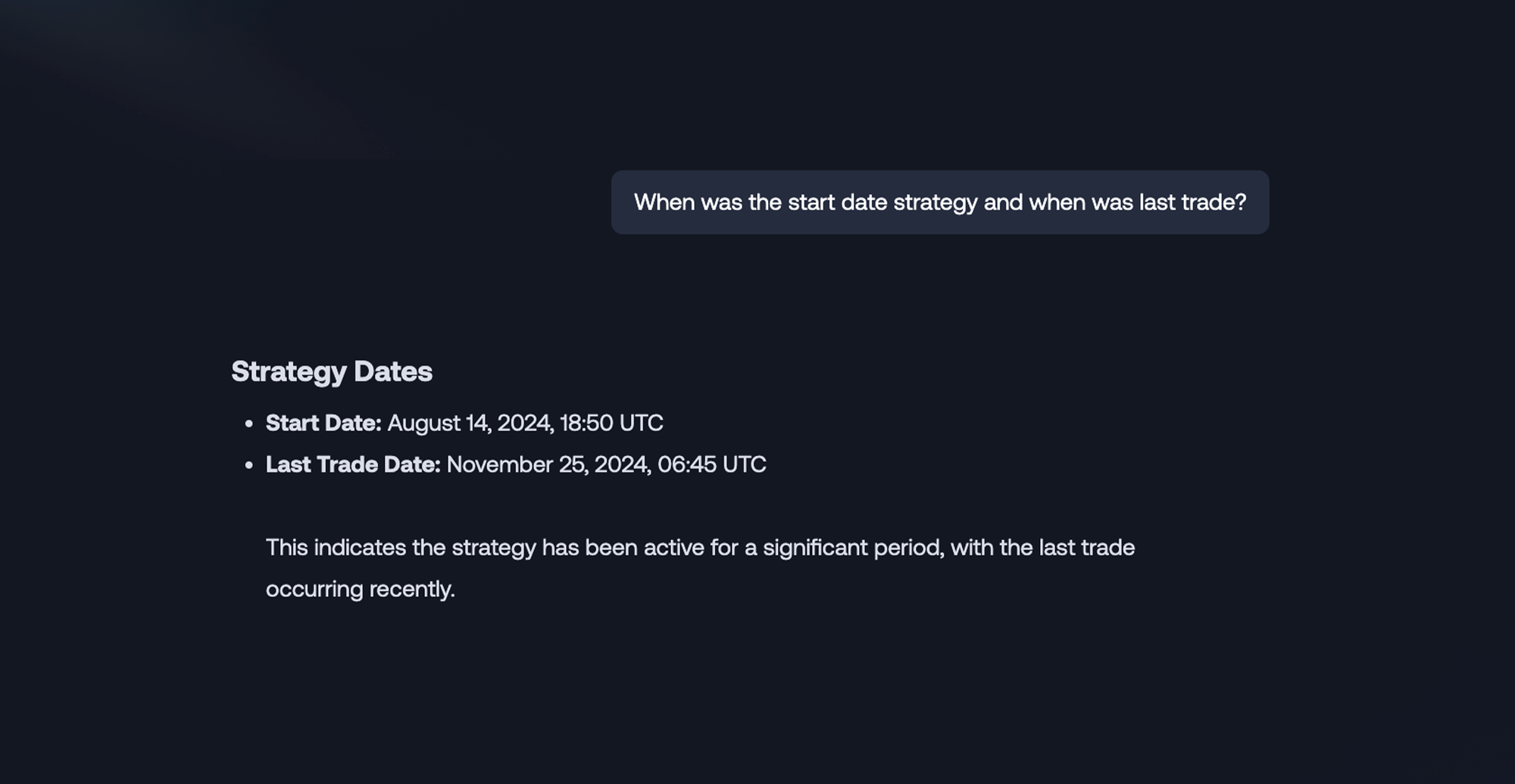The height and width of the screenshot is (784, 1515).
Task: Click "UTC" after the 18:50 time
Action: tap(641, 423)
